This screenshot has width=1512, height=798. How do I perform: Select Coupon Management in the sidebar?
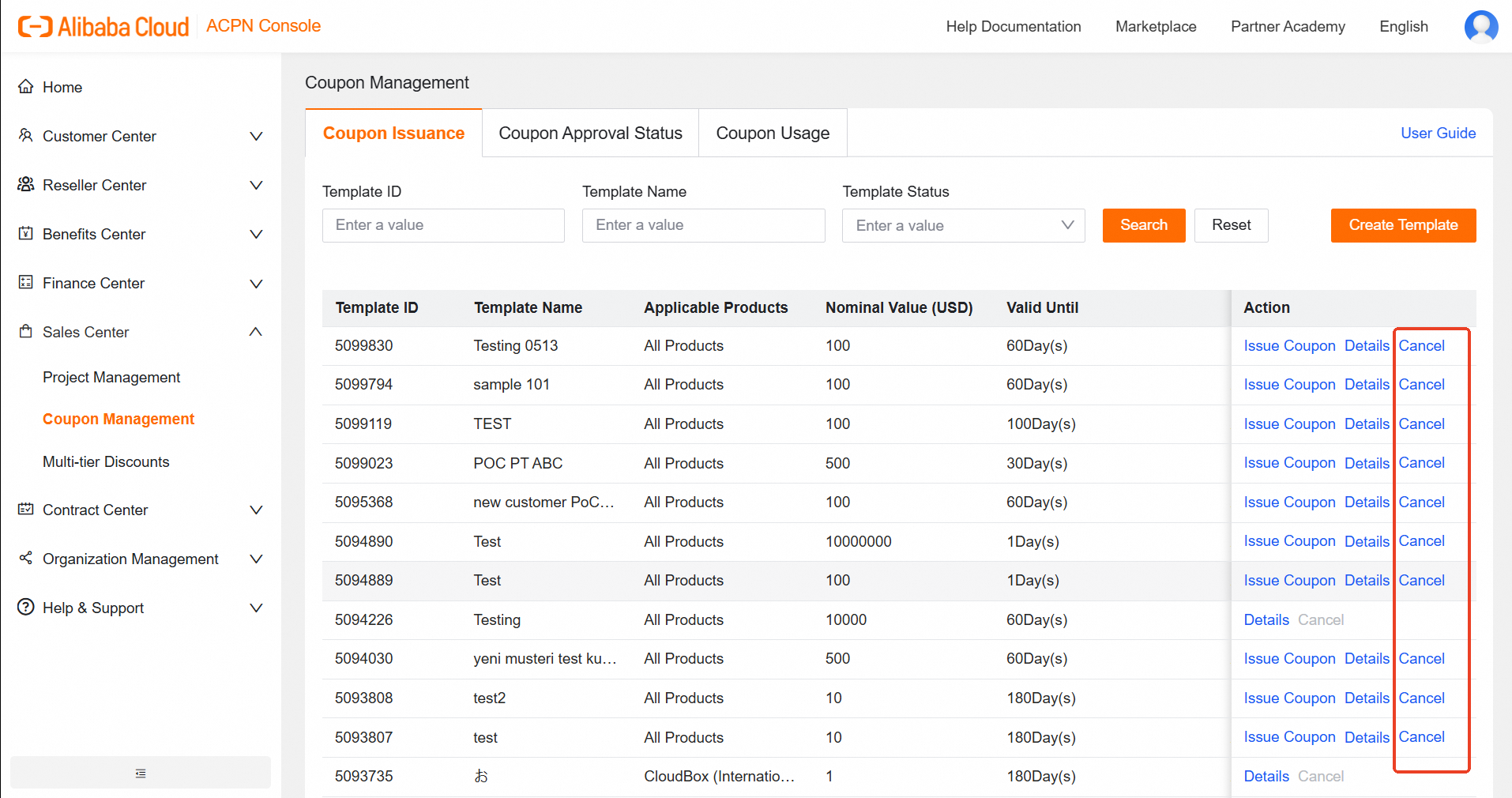coord(118,419)
